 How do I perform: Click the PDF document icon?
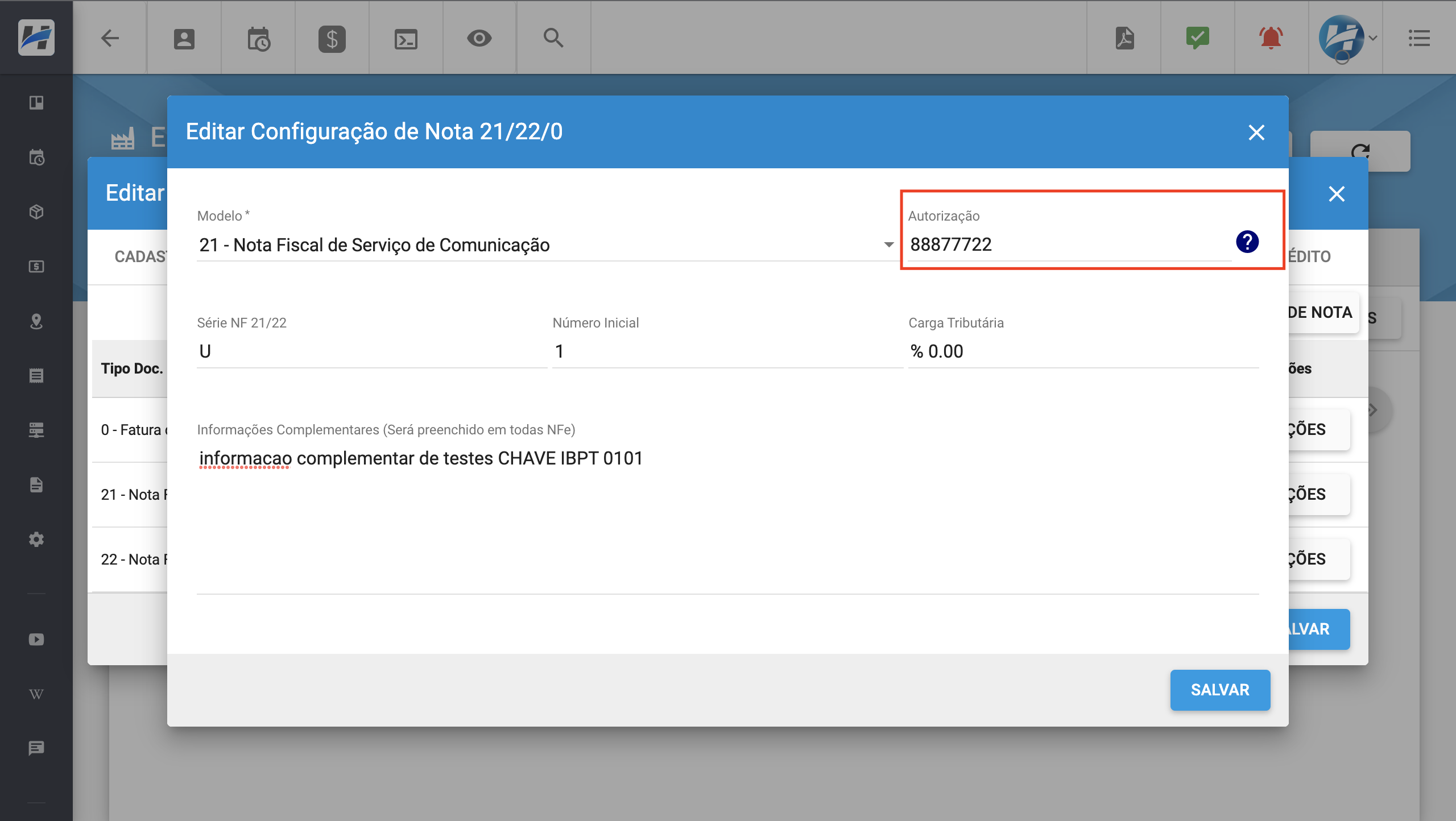1124,38
